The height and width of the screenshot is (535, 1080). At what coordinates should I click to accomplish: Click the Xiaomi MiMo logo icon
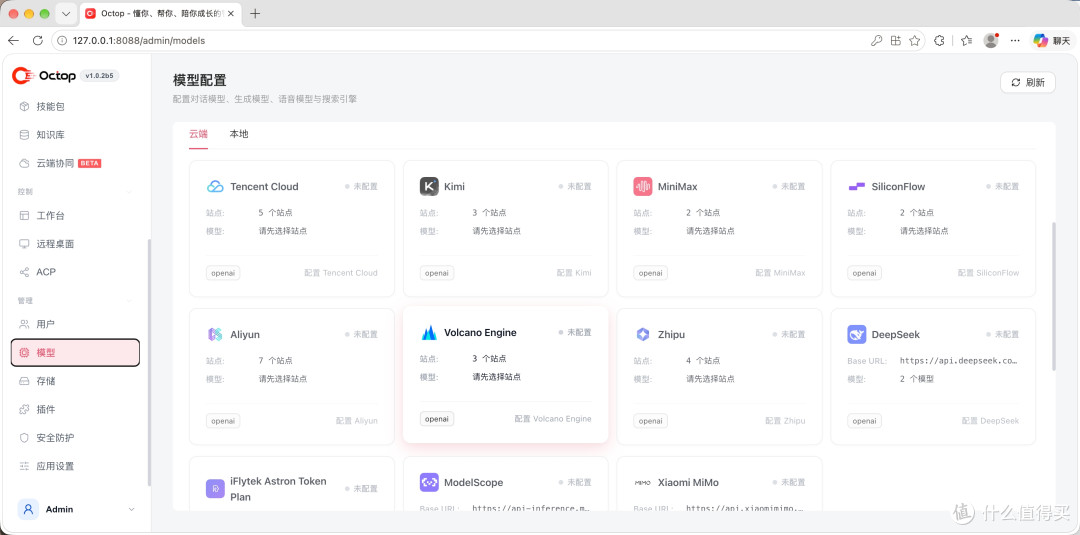[643, 483]
